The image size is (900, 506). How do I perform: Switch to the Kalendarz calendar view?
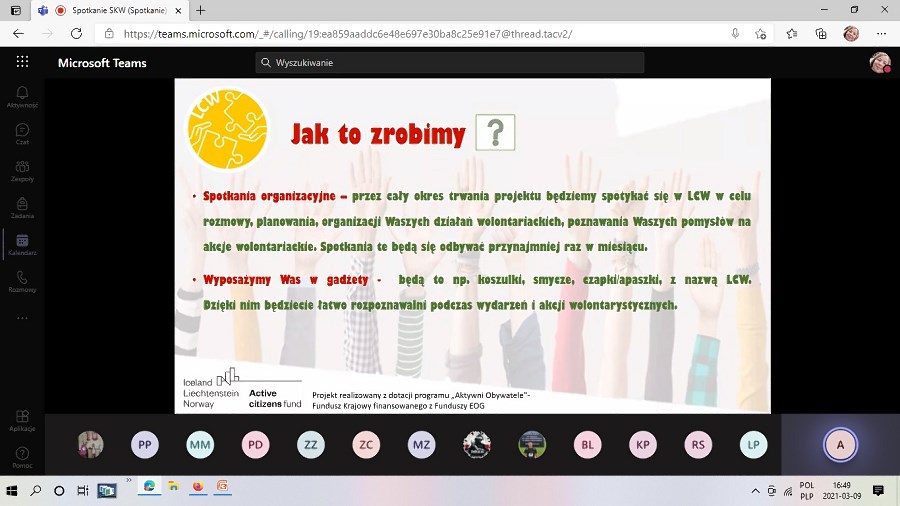click(22, 244)
